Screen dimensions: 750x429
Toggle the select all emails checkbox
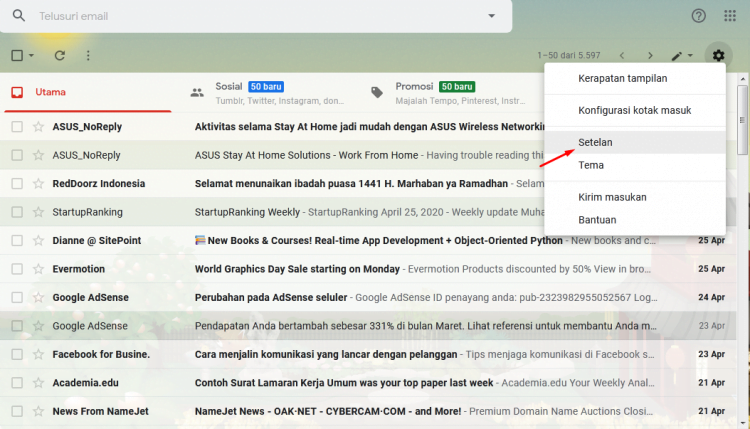(17, 55)
